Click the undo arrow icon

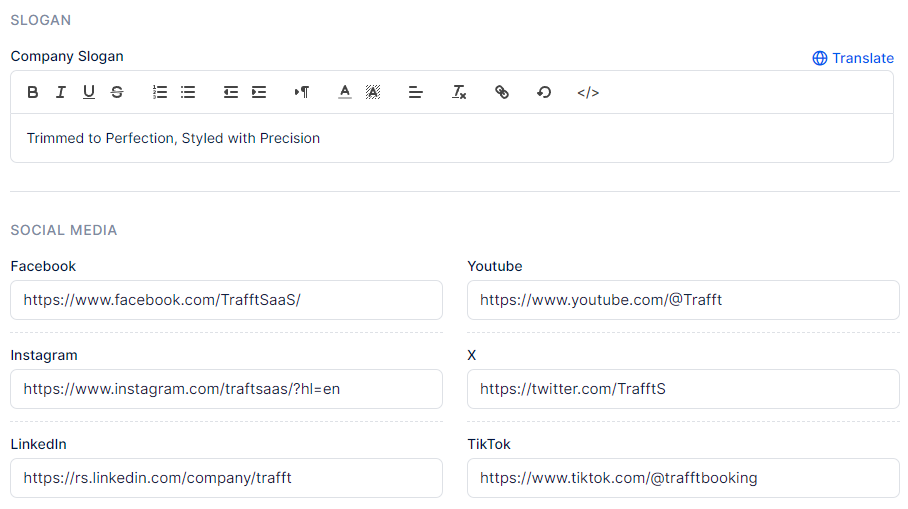point(544,92)
